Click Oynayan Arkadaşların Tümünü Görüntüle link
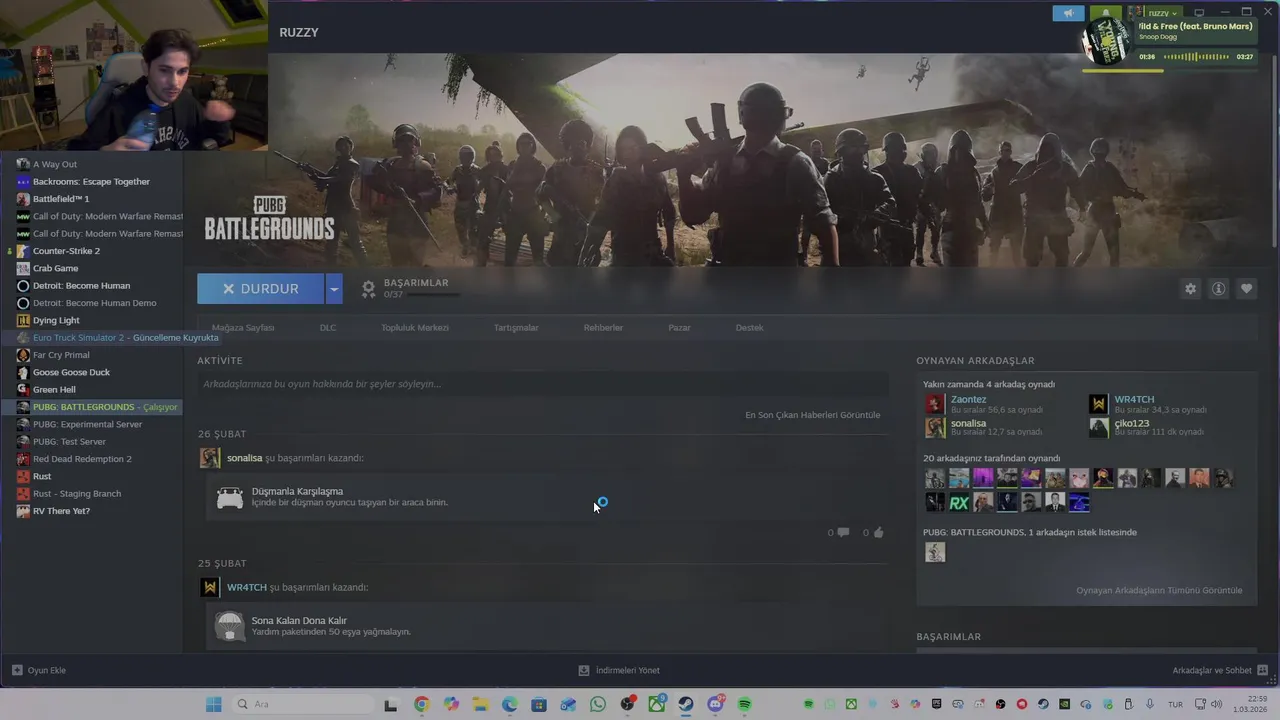The image size is (1280, 720). point(1159,590)
